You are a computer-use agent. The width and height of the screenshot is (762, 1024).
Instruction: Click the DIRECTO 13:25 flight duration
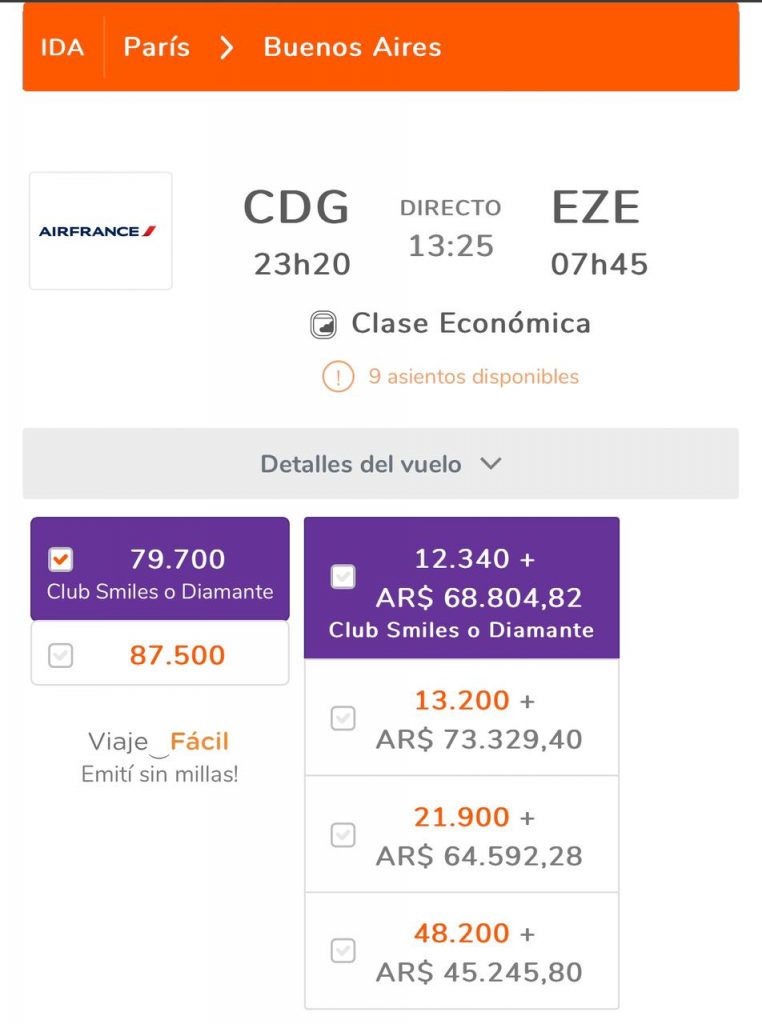click(451, 229)
